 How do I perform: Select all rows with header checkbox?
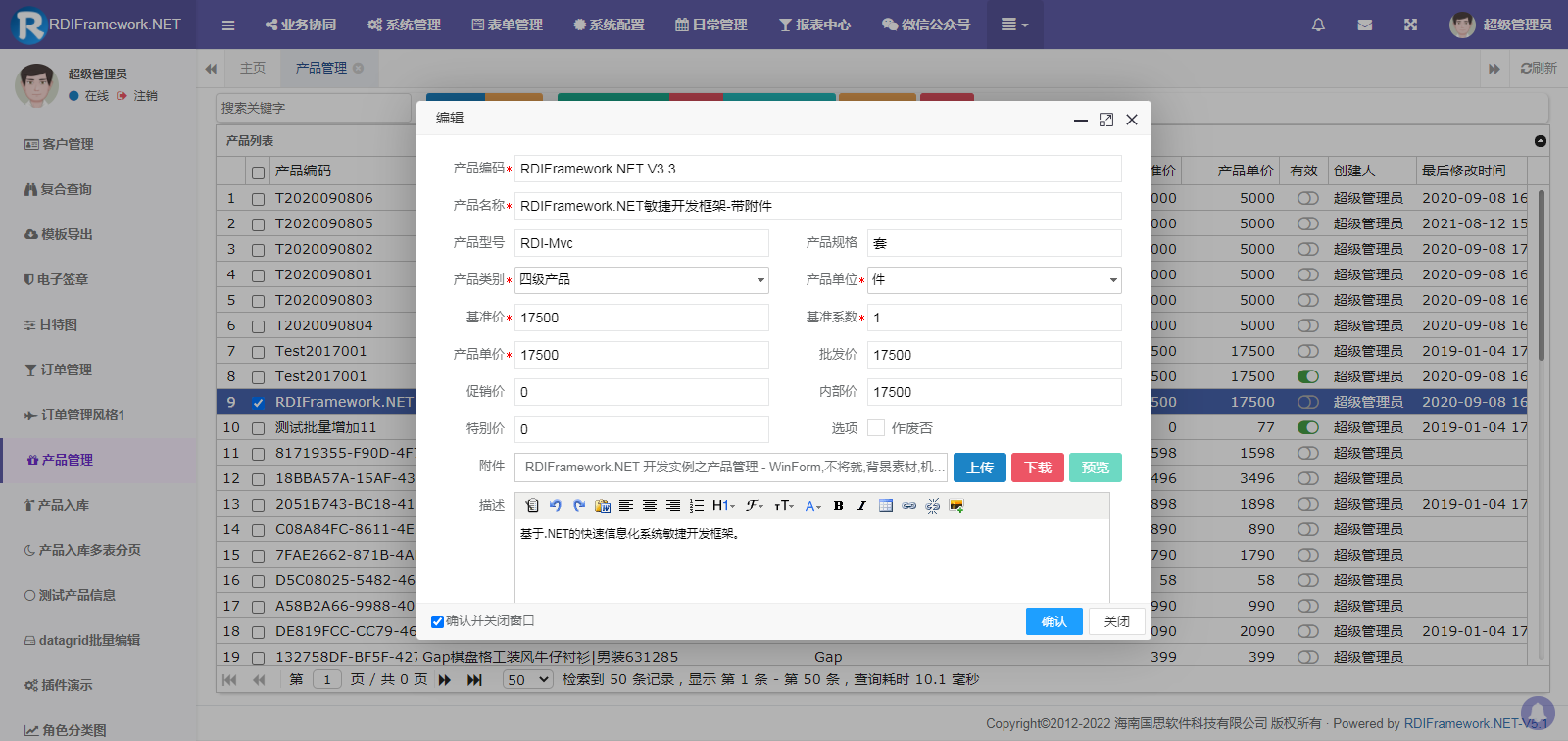click(258, 173)
